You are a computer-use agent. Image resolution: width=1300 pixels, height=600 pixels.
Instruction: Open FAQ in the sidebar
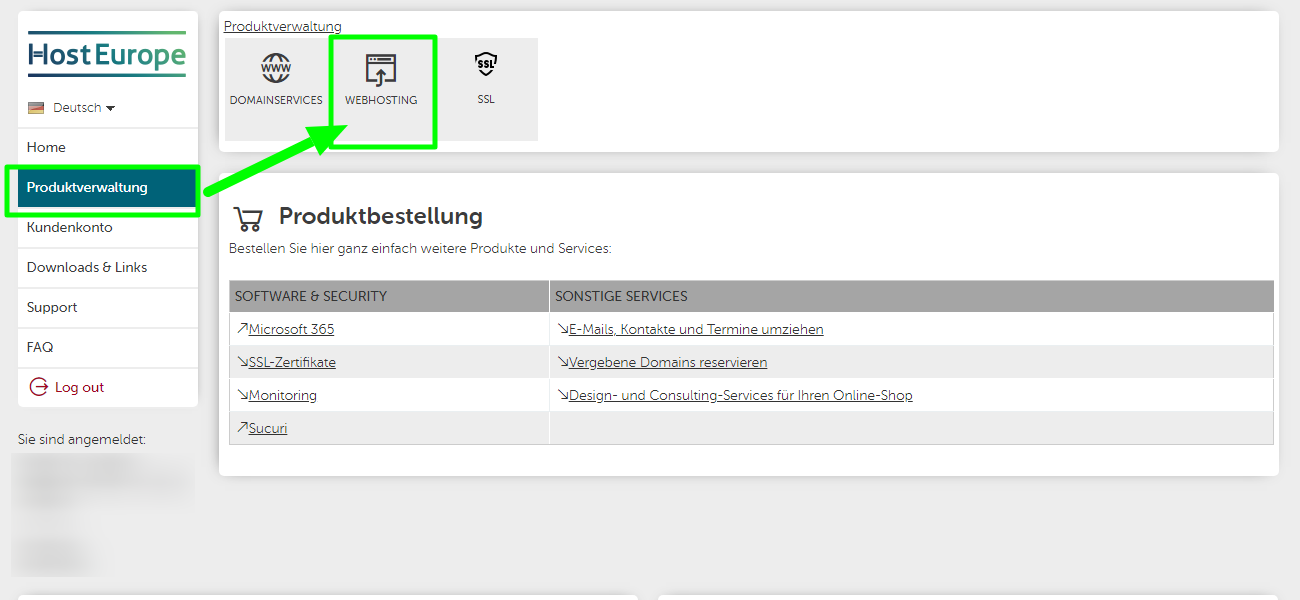(x=40, y=347)
